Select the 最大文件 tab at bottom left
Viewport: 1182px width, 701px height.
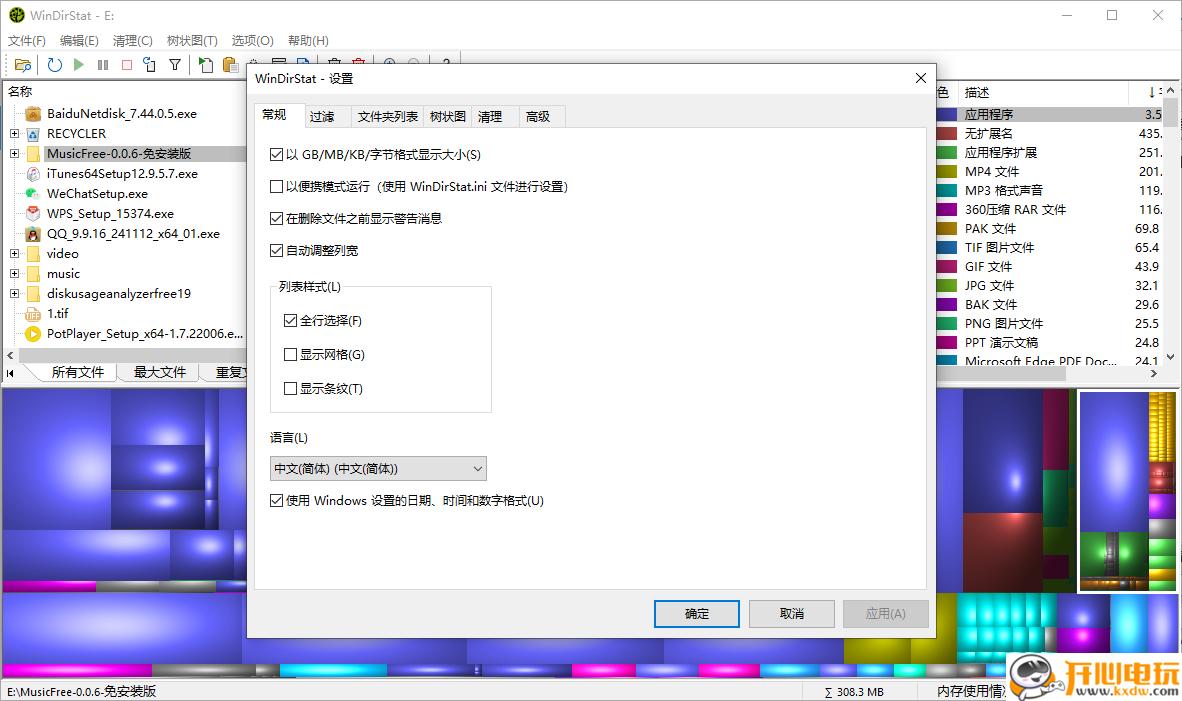pyautogui.click(x=160, y=371)
